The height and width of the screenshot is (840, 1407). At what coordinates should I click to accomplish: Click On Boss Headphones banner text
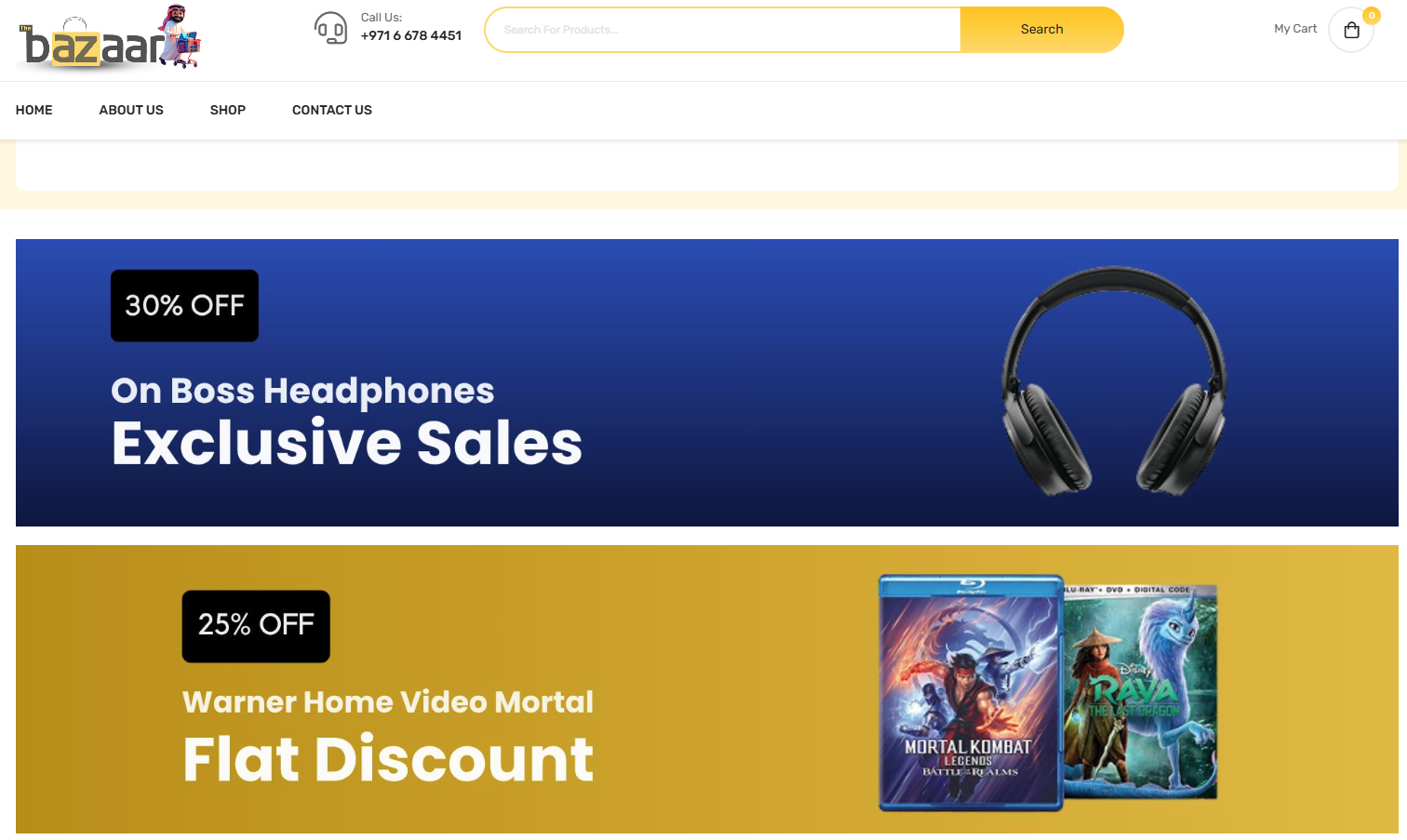(x=302, y=391)
